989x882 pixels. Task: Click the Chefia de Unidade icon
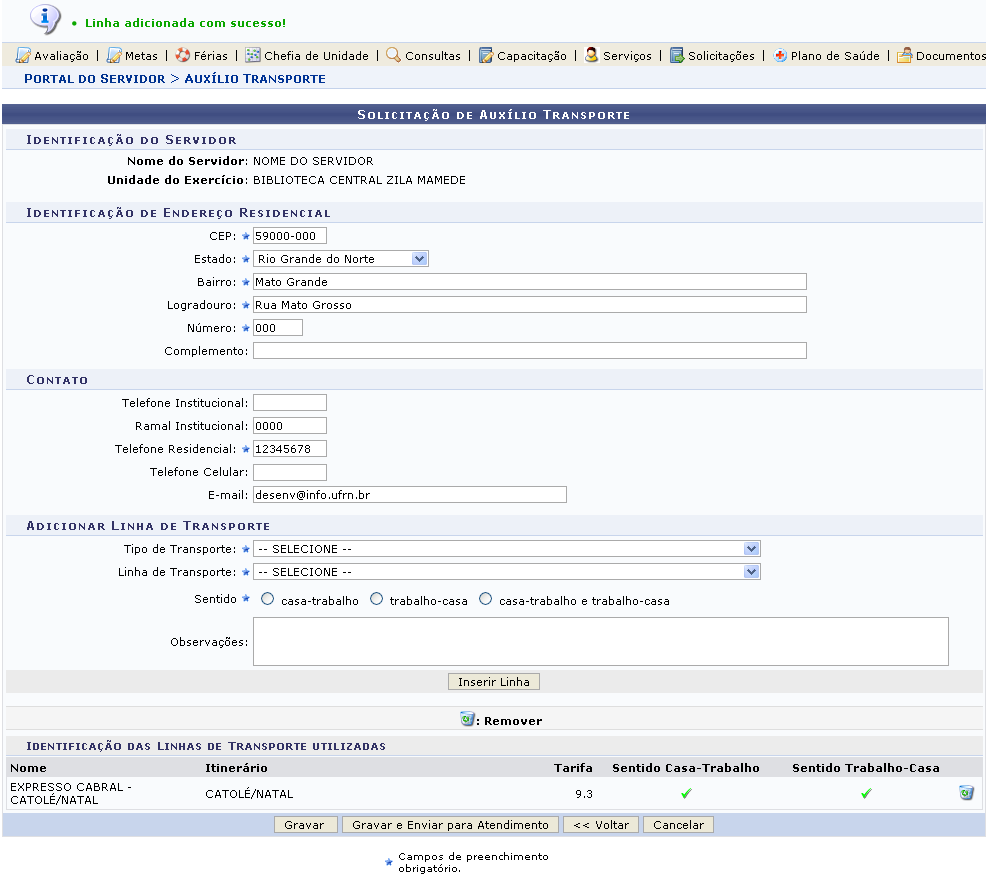tap(253, 56)
